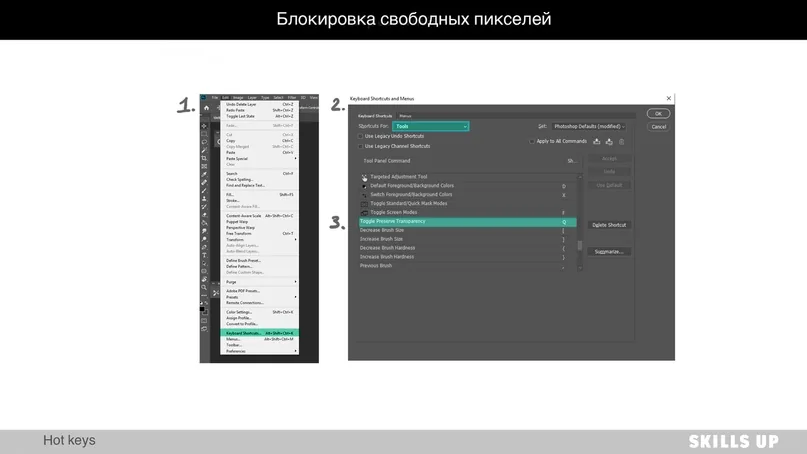Select the Lasso tool

204,142
